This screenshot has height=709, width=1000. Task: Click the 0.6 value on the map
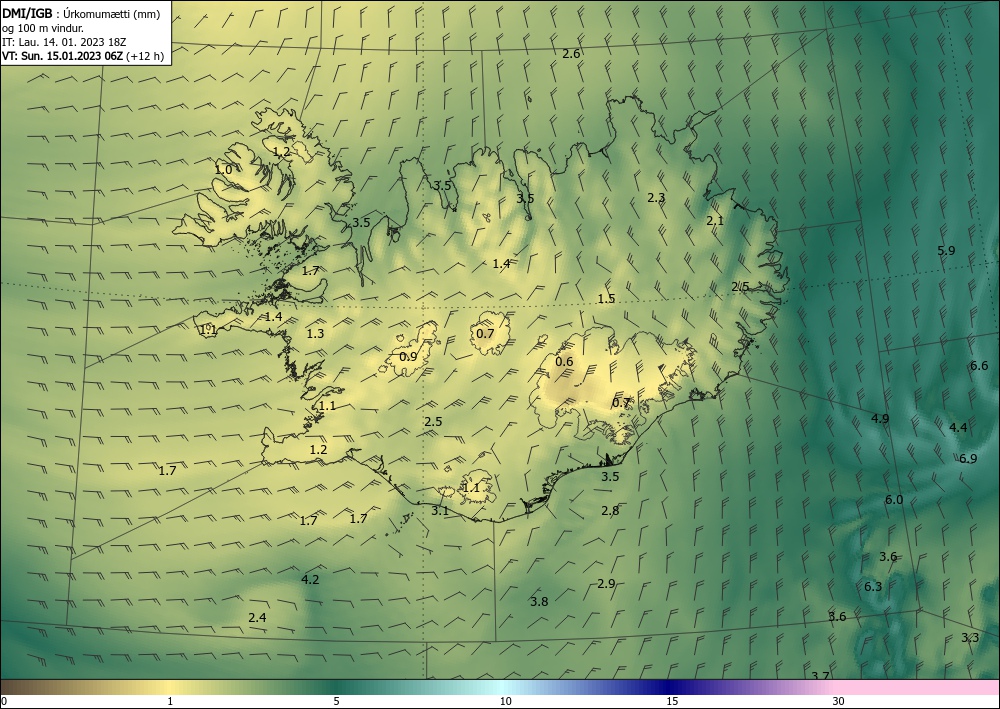(x=564, y=362)
